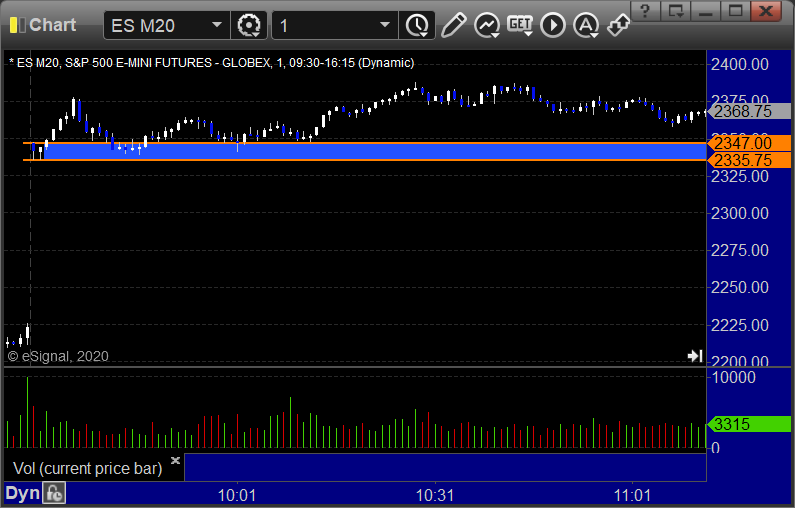This screenshot has width=795, height=508.
Task: Select the 2347.00 orange price label
Action: point(749,143)
